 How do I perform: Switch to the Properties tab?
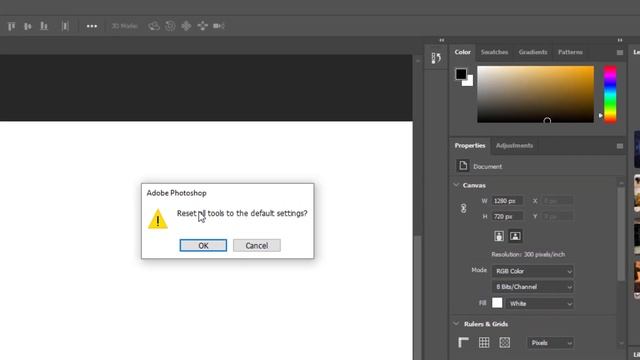[470, 145]
